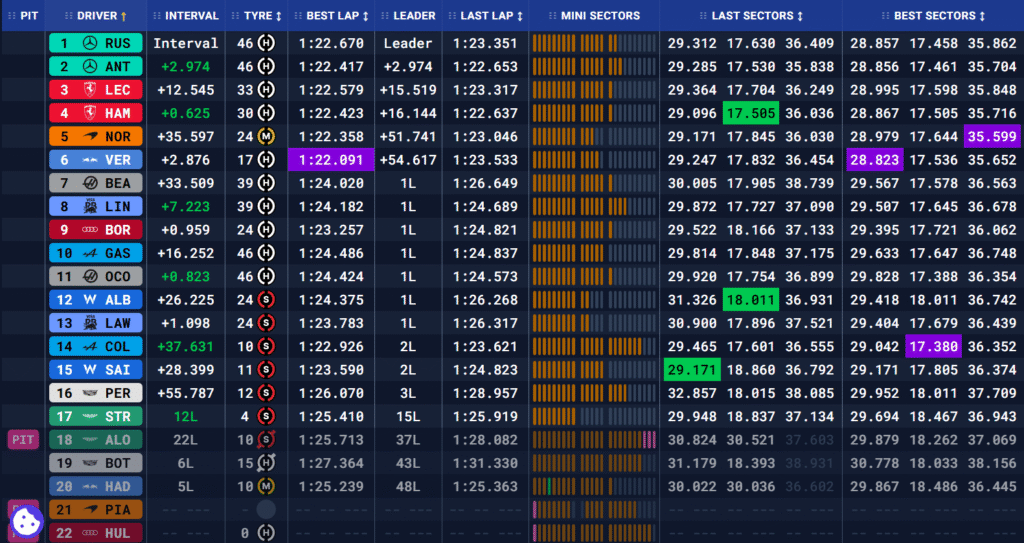Select the VER driver name tag

coord(117,160)
